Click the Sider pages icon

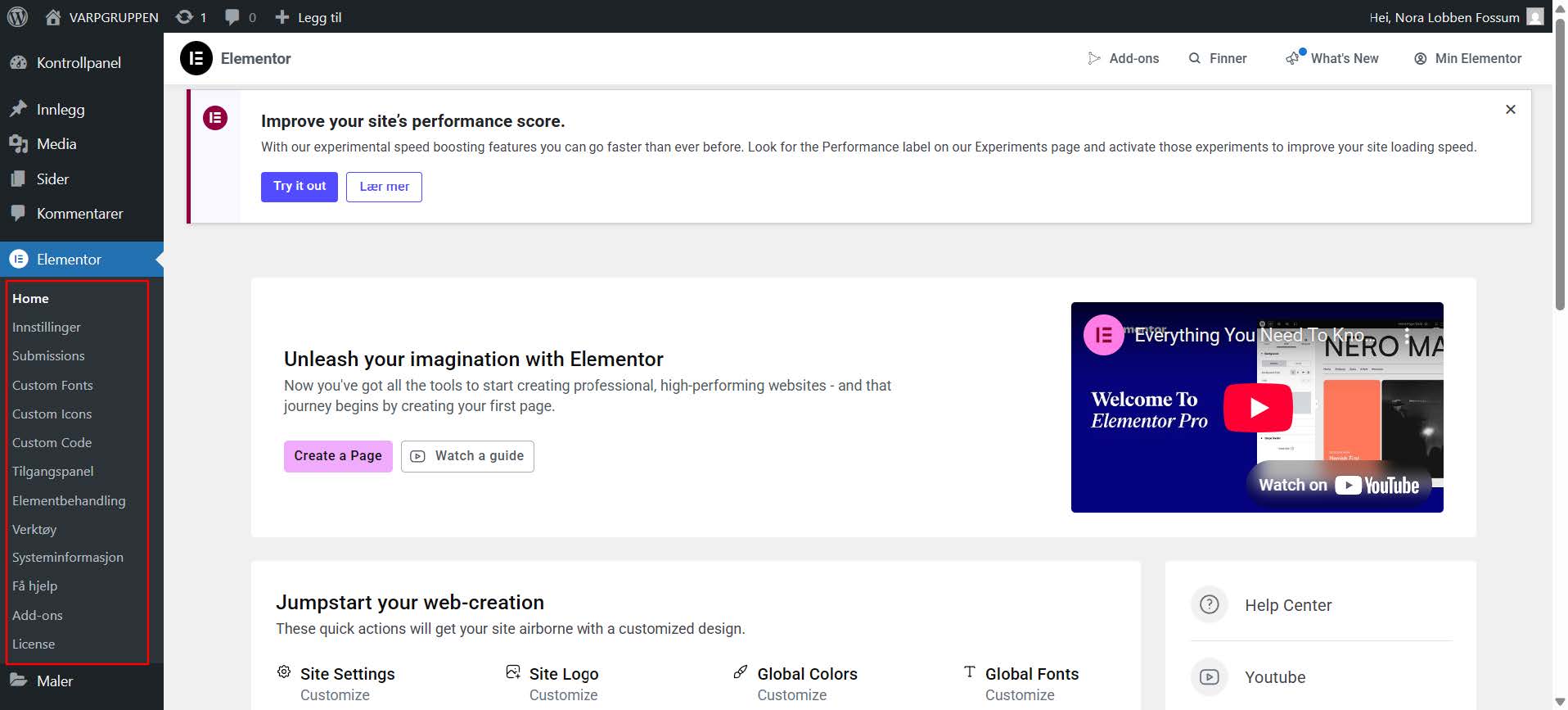coord(18,179)
